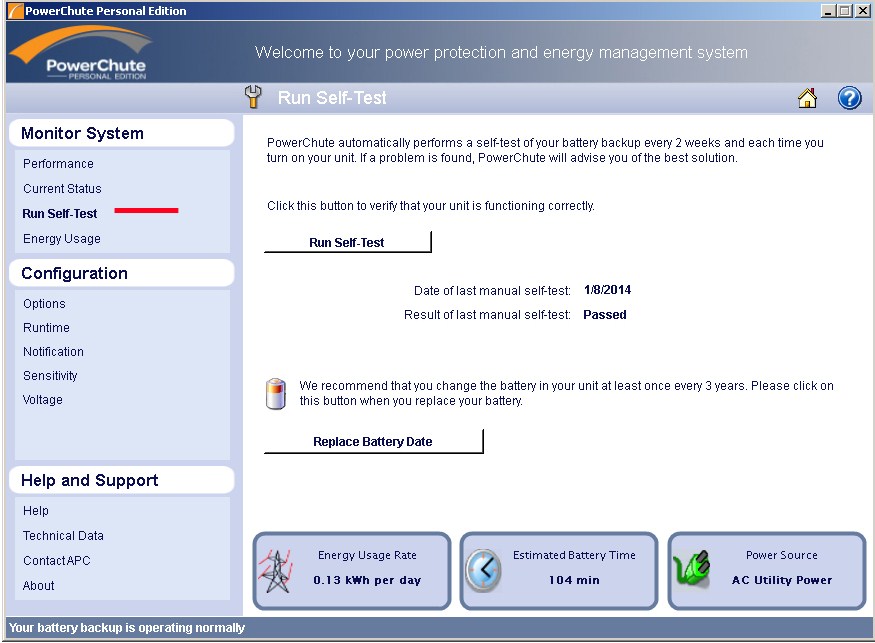Click the Result of last manual self-test label

(487, 315)
